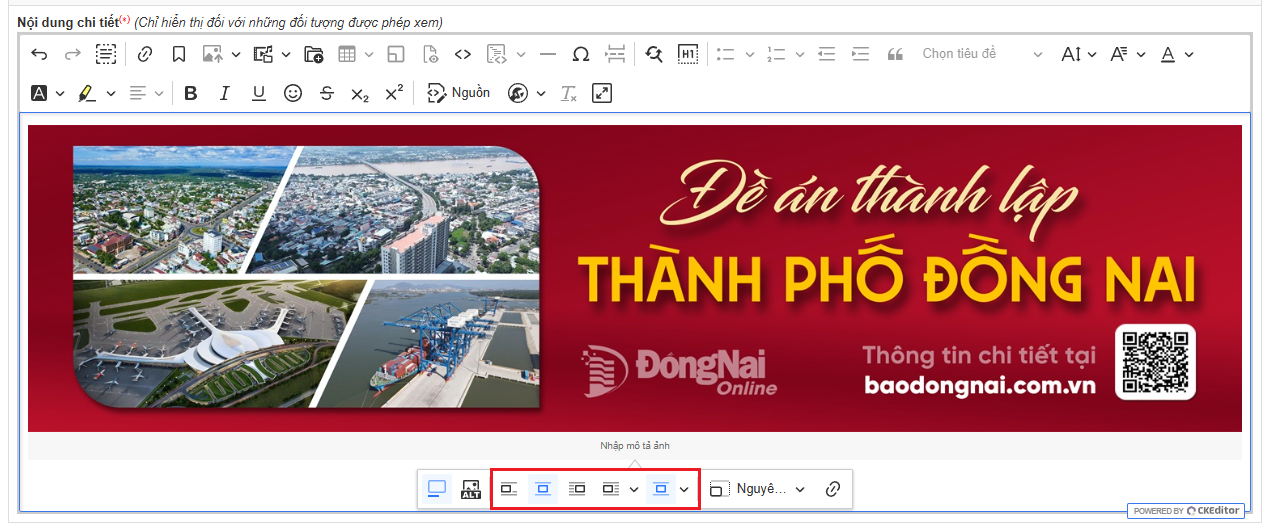The height and width of the screenshot is (523, 1263).
Task: Toggle italic formatting
Action: tap(225, 93)
